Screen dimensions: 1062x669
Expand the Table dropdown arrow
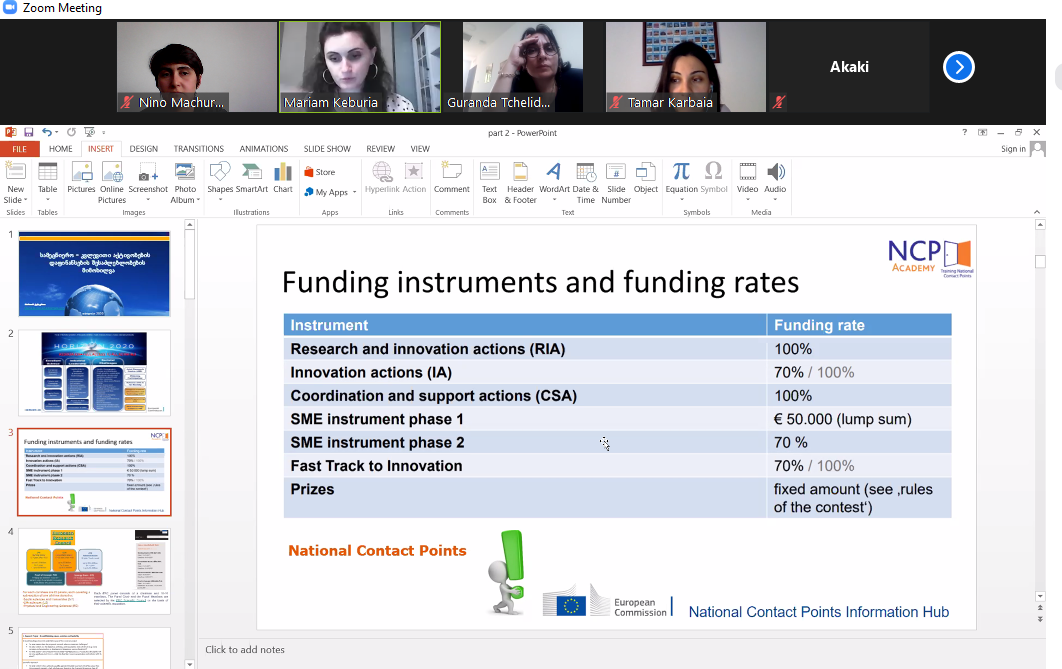pyautogui.click(x=47, y=200)
